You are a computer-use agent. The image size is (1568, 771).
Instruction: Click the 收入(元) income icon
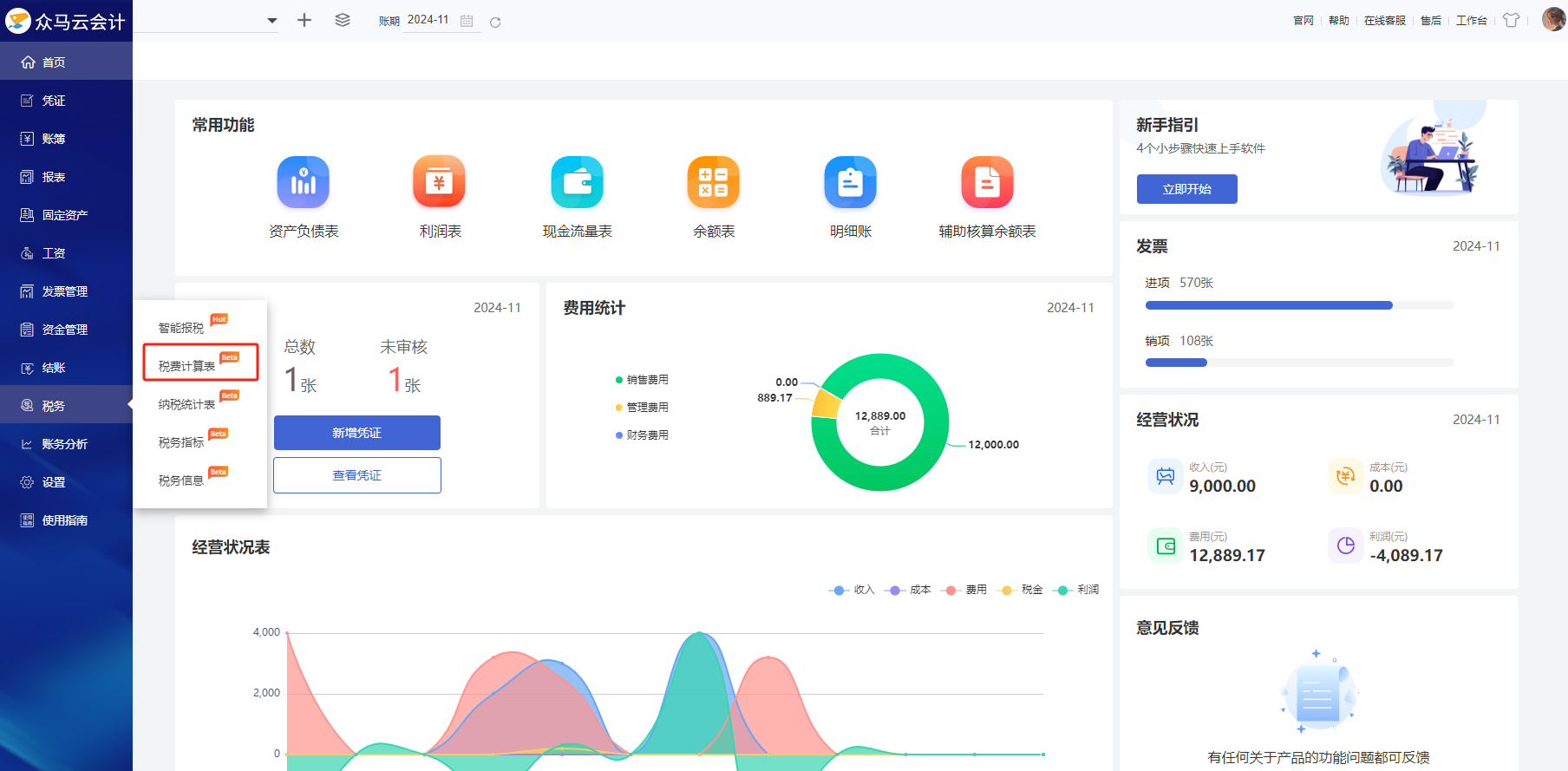click(x=1166, y=476)
